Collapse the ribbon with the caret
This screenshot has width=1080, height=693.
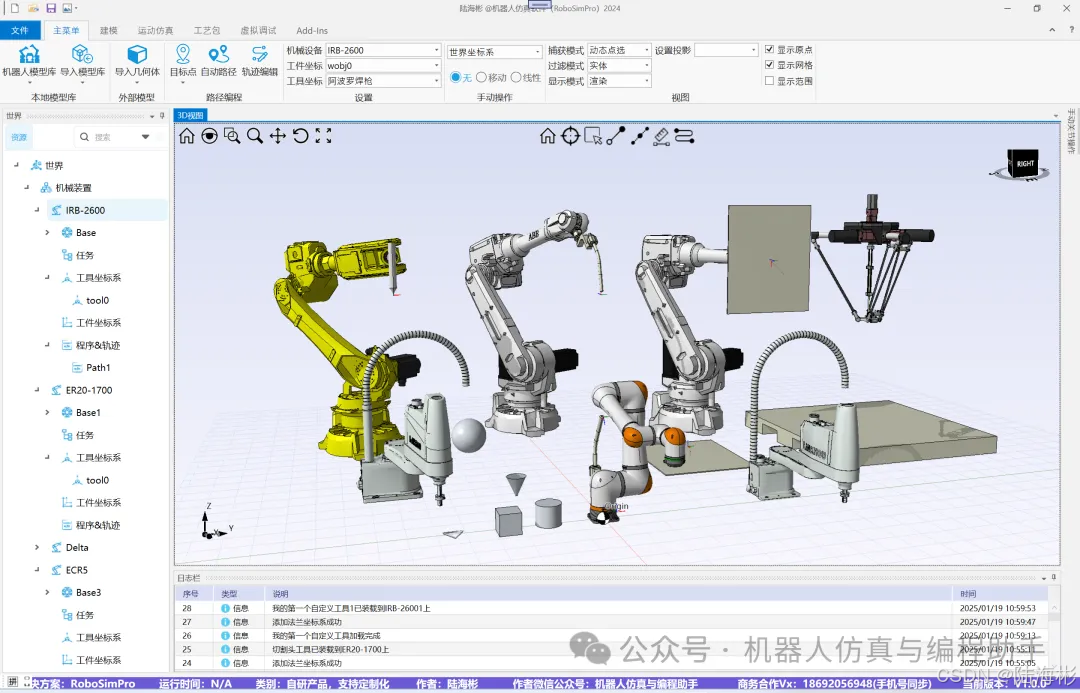click(x=1052, y=30)
